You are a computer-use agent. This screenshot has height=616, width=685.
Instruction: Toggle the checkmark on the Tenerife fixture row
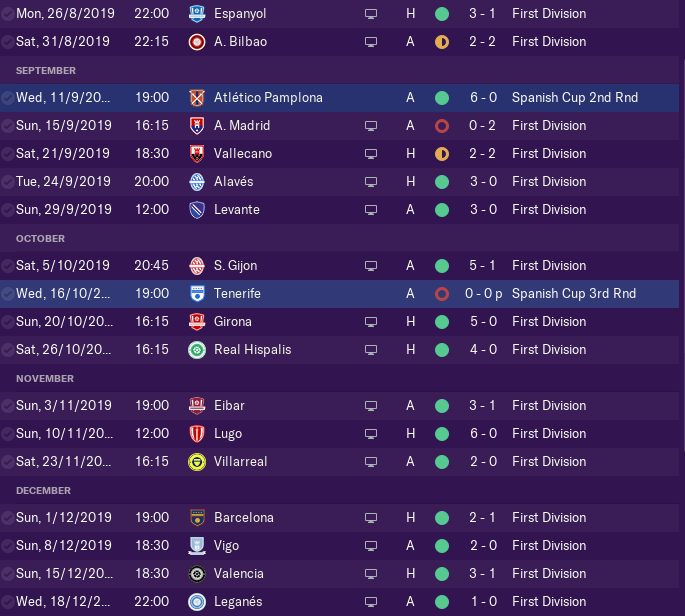(8, 294)
